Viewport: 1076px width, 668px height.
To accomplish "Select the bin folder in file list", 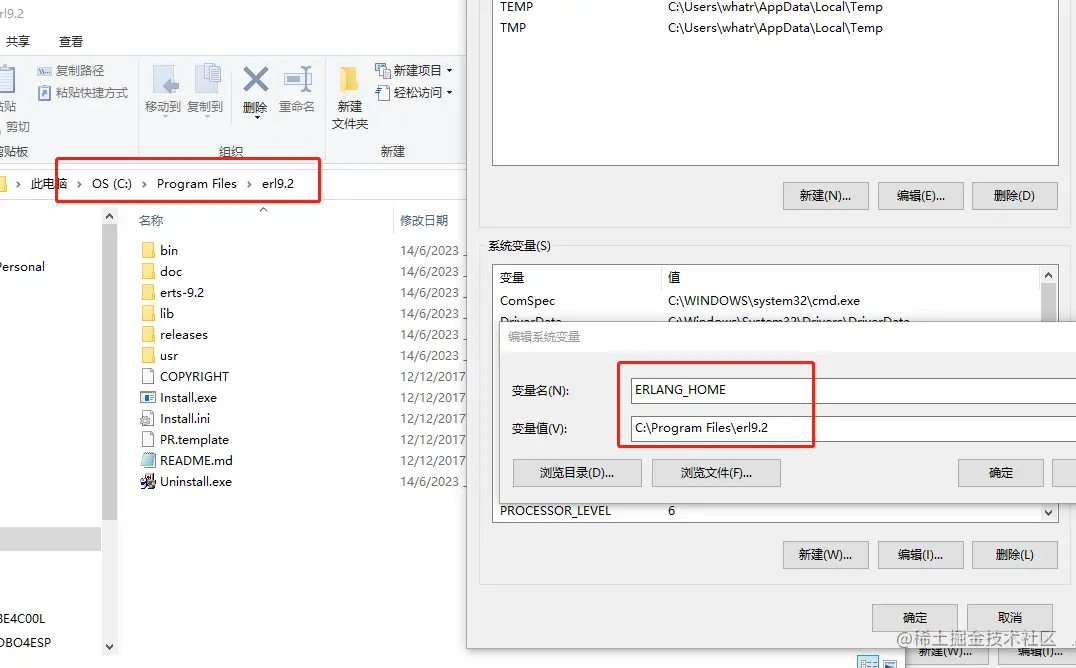I will pos(169,251).
